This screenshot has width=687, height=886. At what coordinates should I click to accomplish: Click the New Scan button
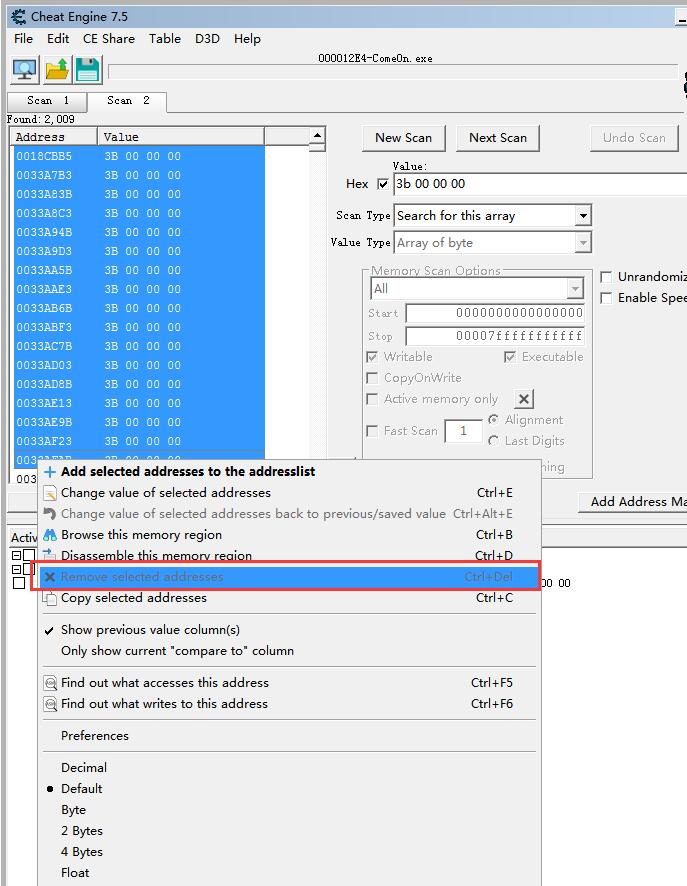click(x=403, y=138)
